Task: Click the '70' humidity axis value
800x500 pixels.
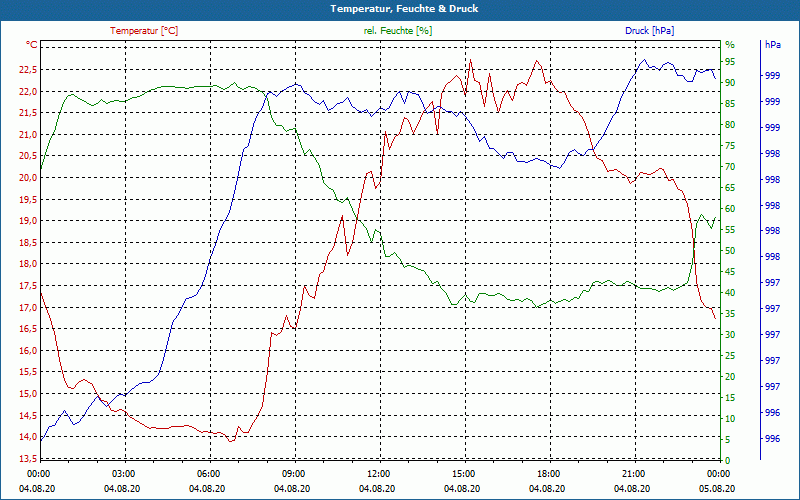Action: point(730,167)
